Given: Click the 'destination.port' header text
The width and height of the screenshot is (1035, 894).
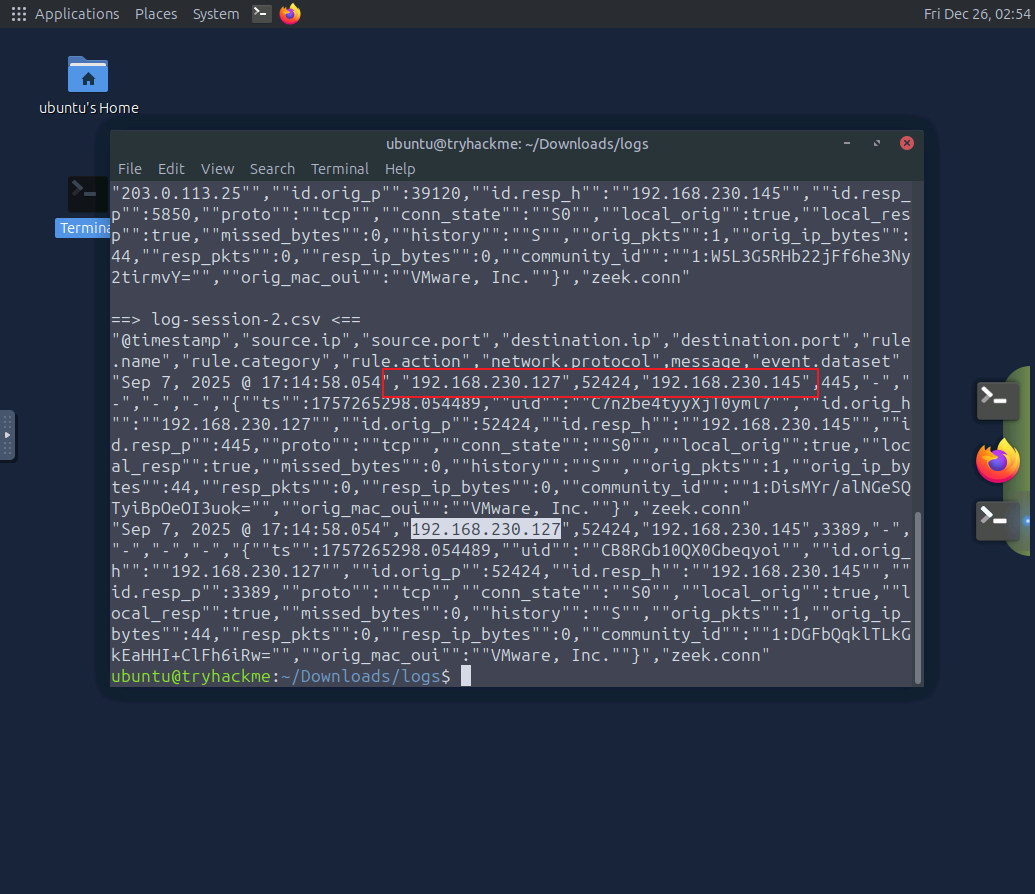Looking at the screenshot, I should point(761,341).
